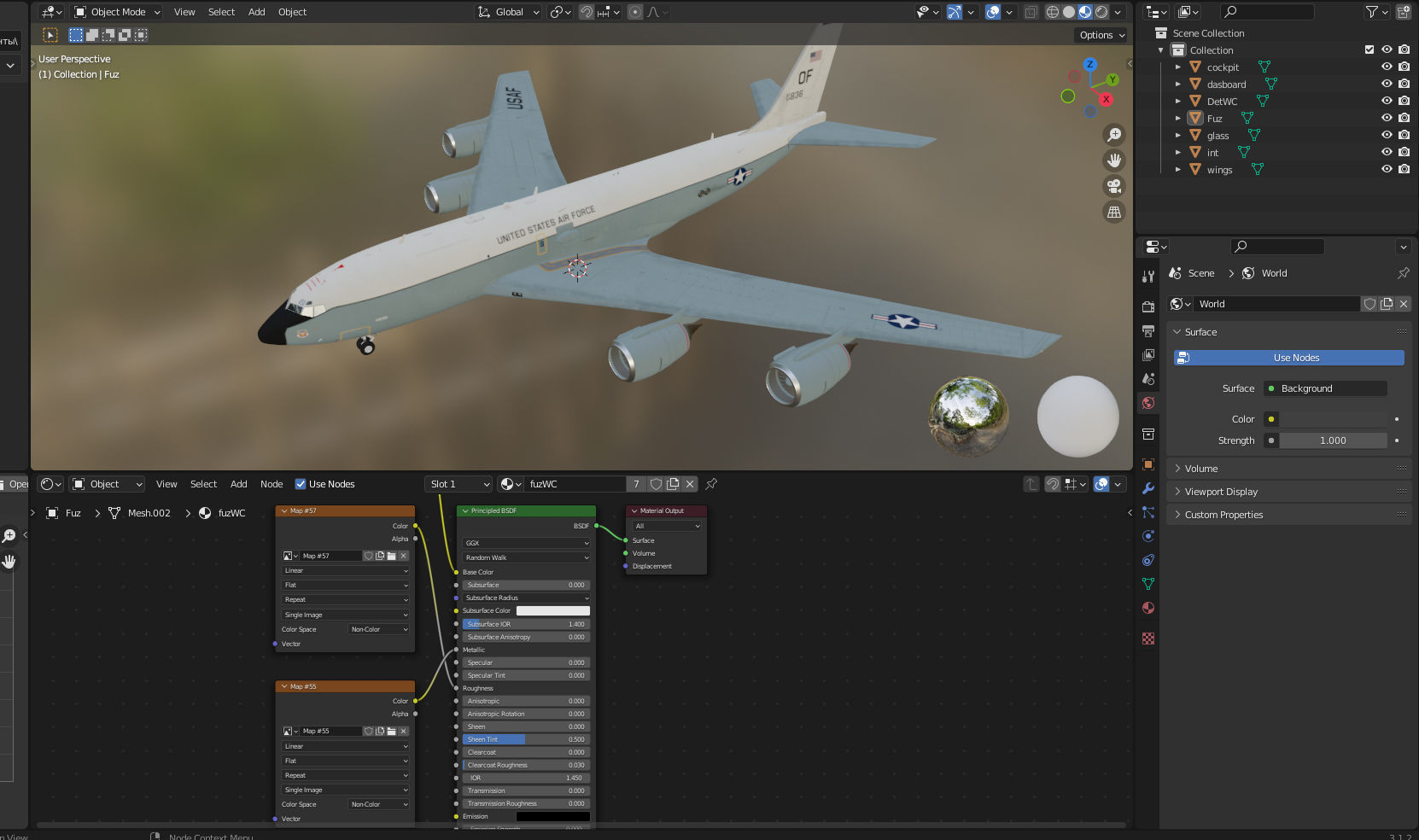Pin the node editor material

pyautogui.click(x=711, y=484)
